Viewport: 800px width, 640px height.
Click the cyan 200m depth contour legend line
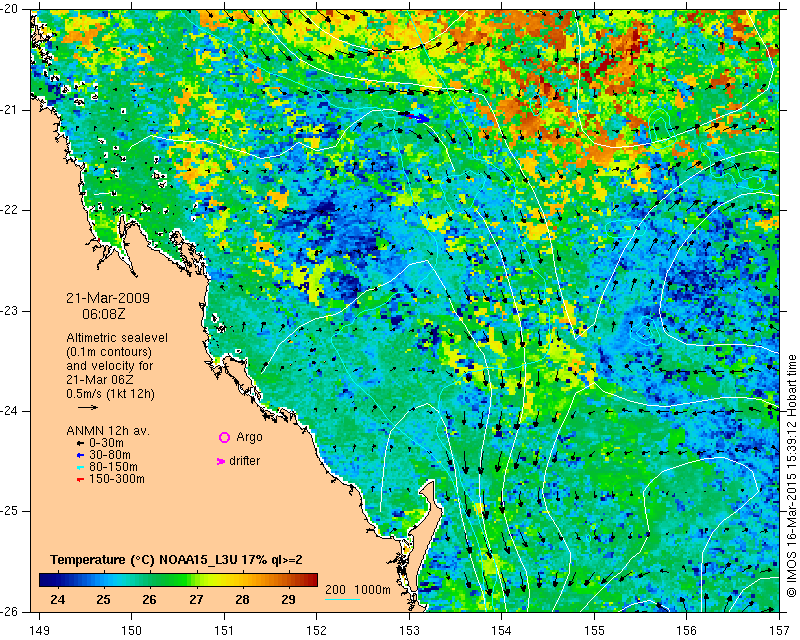342,599
